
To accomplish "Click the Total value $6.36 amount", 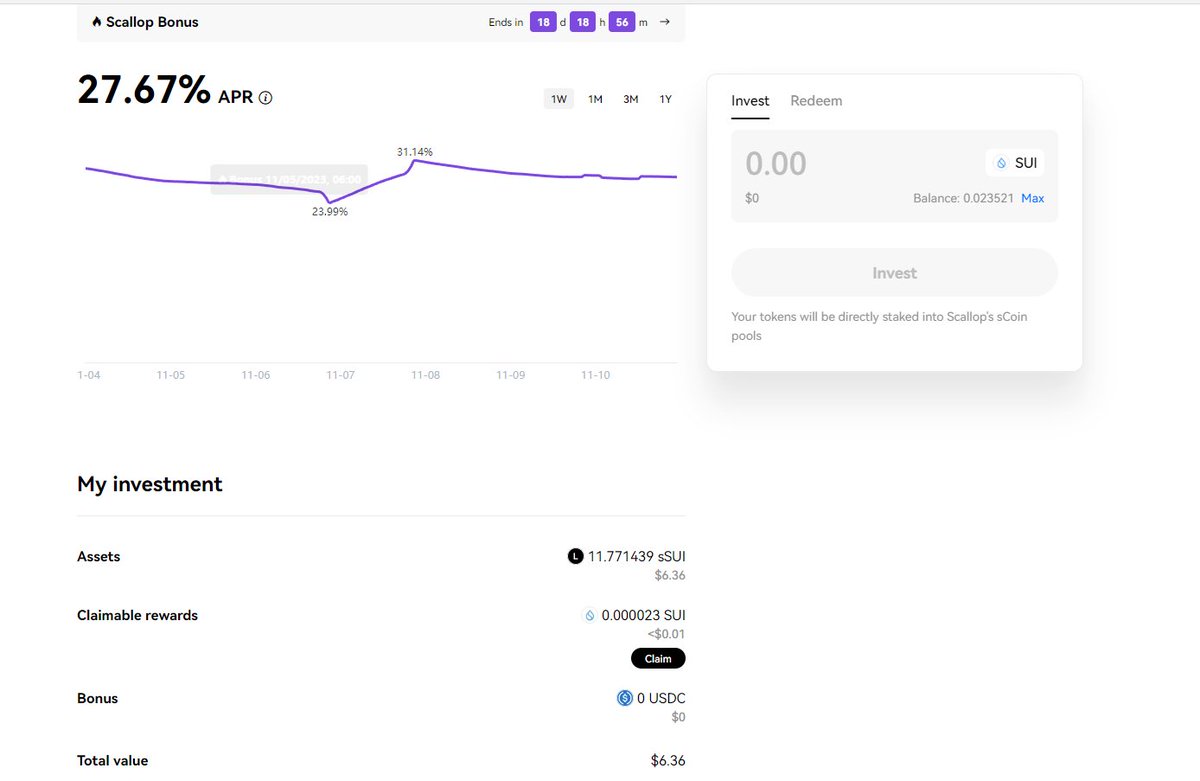I will point(668,761).
